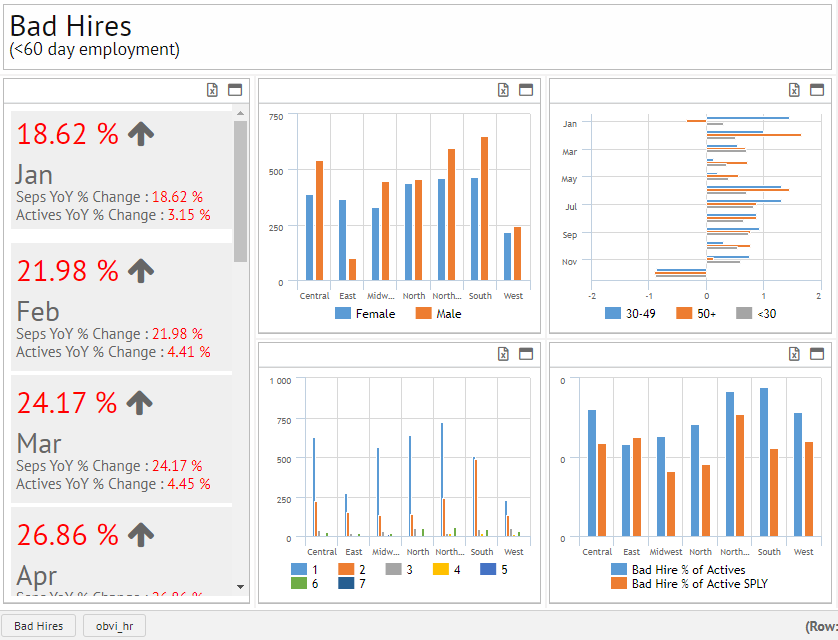The width and height of the screenshot is (838, 640).
Task: Maximize the age group chart panel
Action: [817, 90]
